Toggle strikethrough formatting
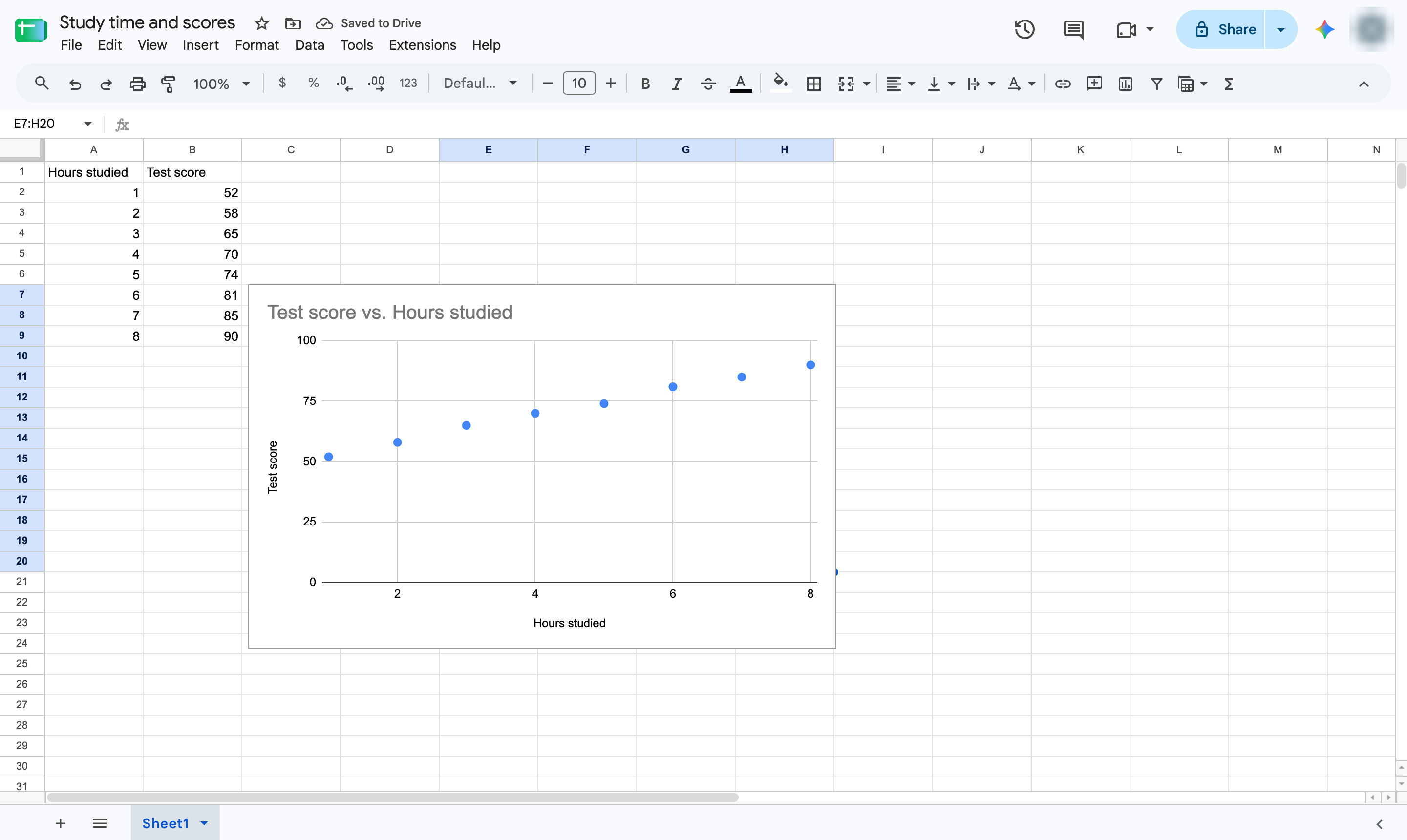 [708, 84]
